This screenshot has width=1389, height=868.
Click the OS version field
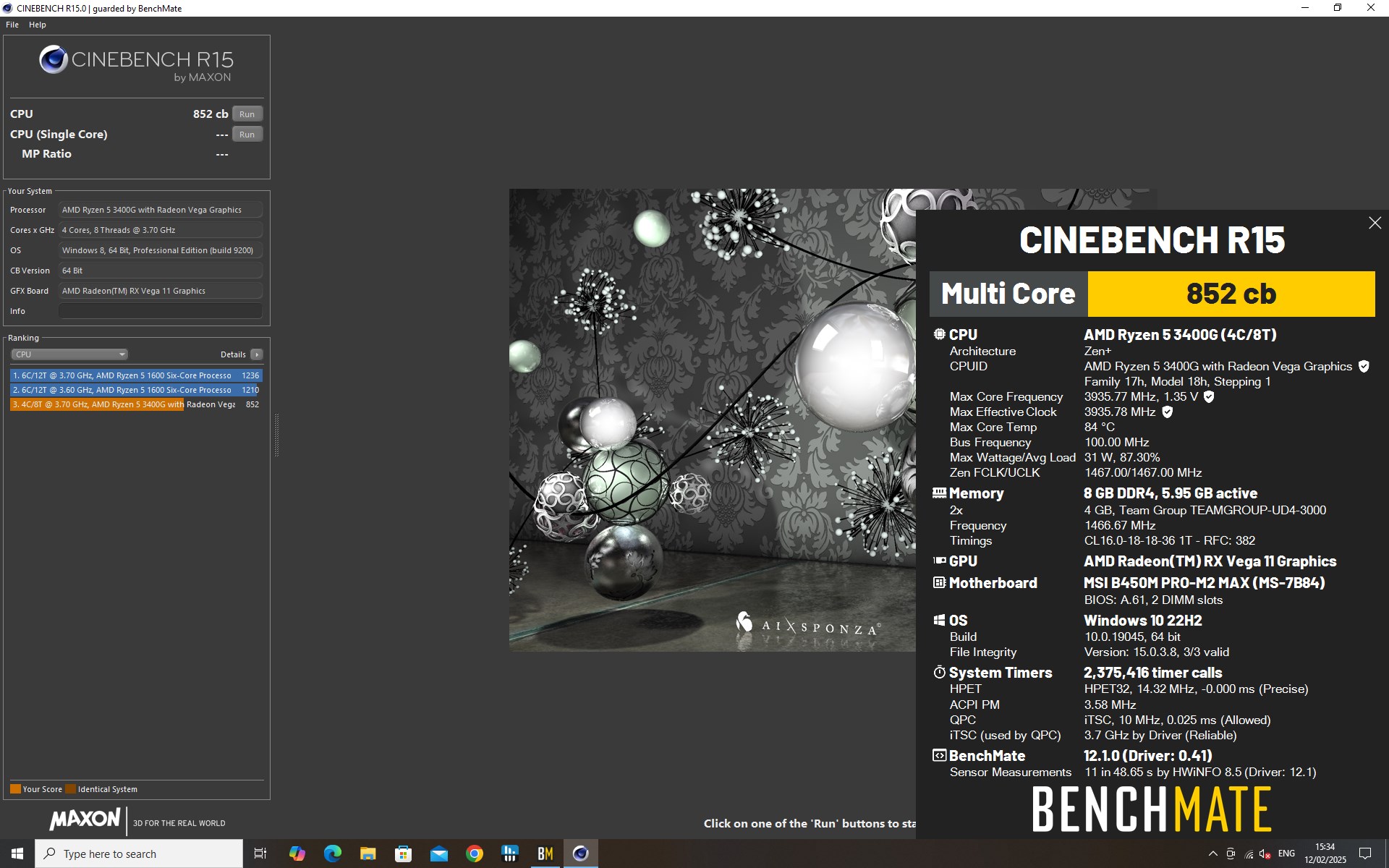161,250
